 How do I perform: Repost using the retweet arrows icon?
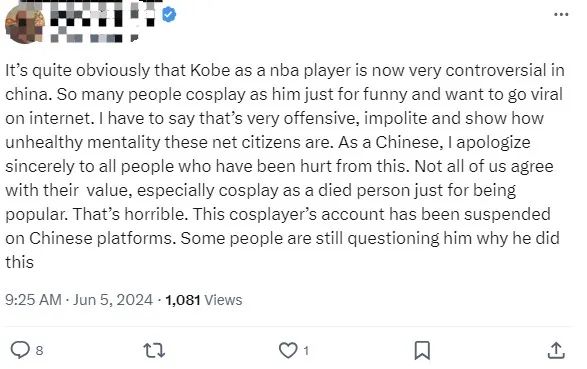(154, 351)
